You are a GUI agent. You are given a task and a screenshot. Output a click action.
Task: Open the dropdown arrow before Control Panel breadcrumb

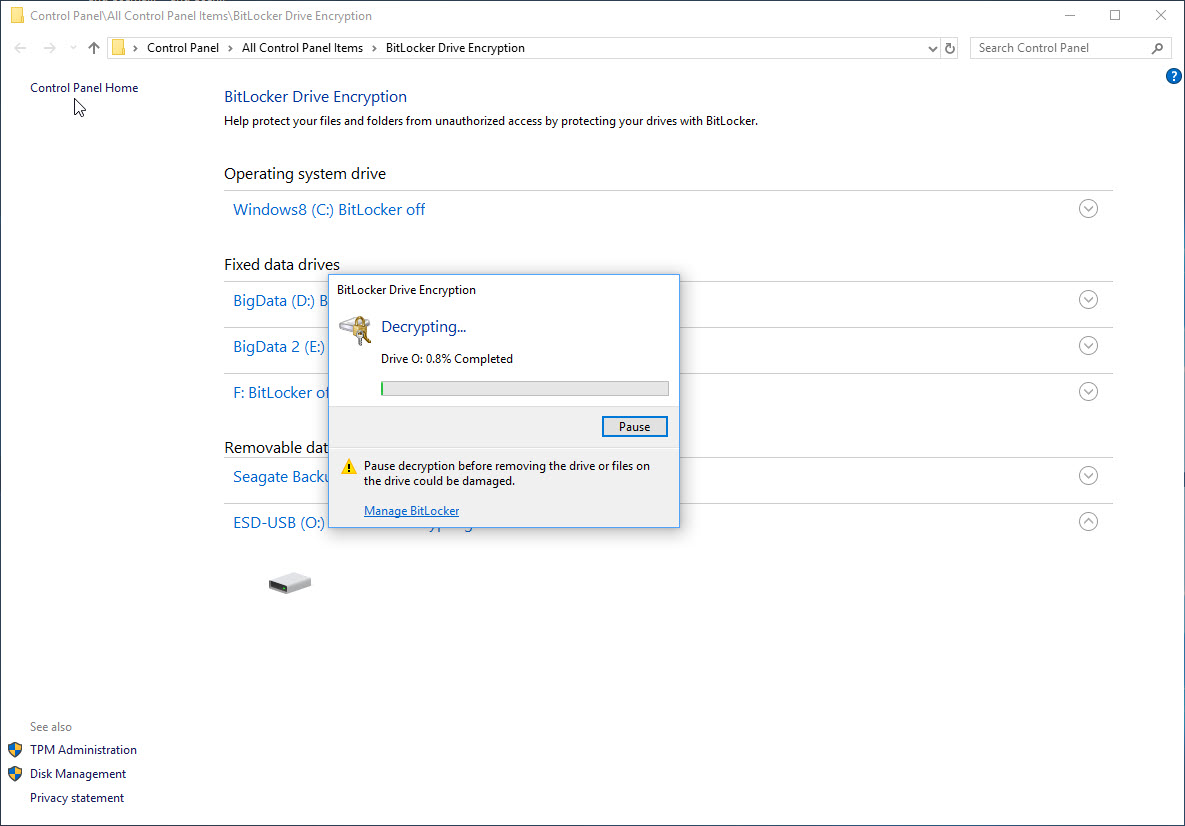[x=135, y=48]
